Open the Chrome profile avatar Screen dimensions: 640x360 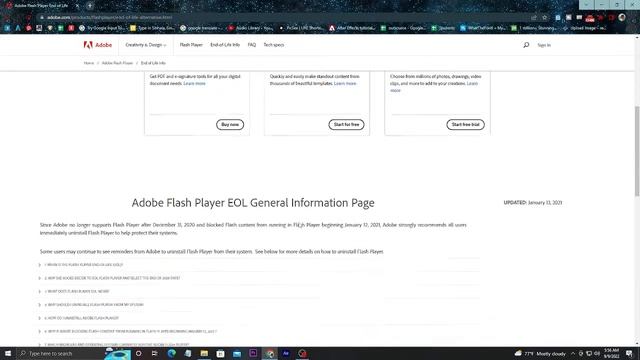(622, 18)
